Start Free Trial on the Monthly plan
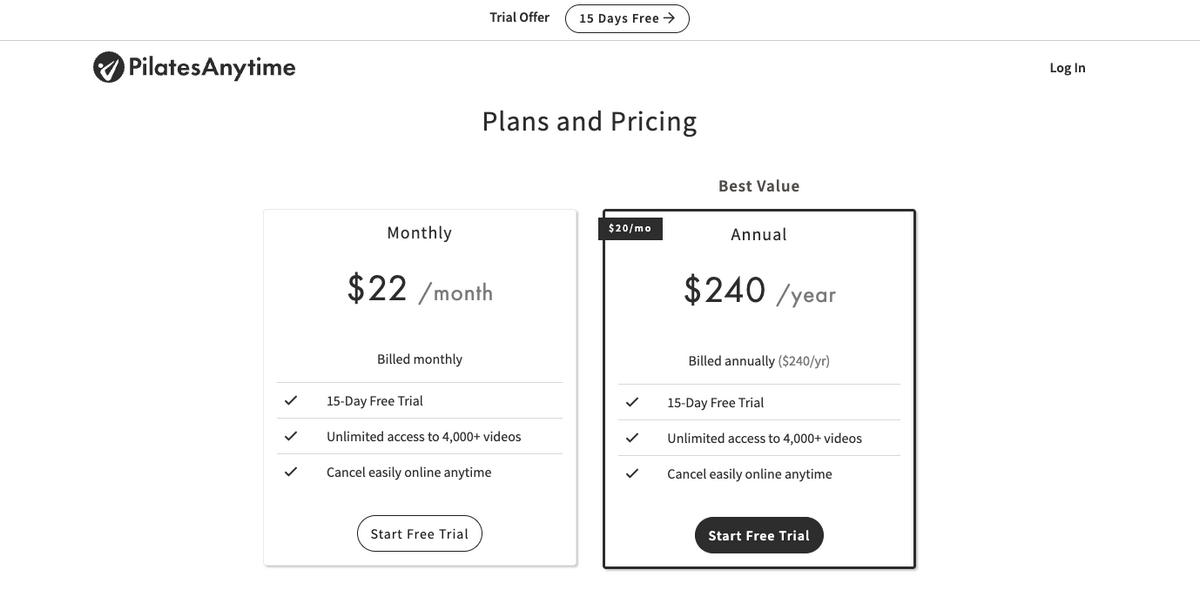 [x=419, y=533]
